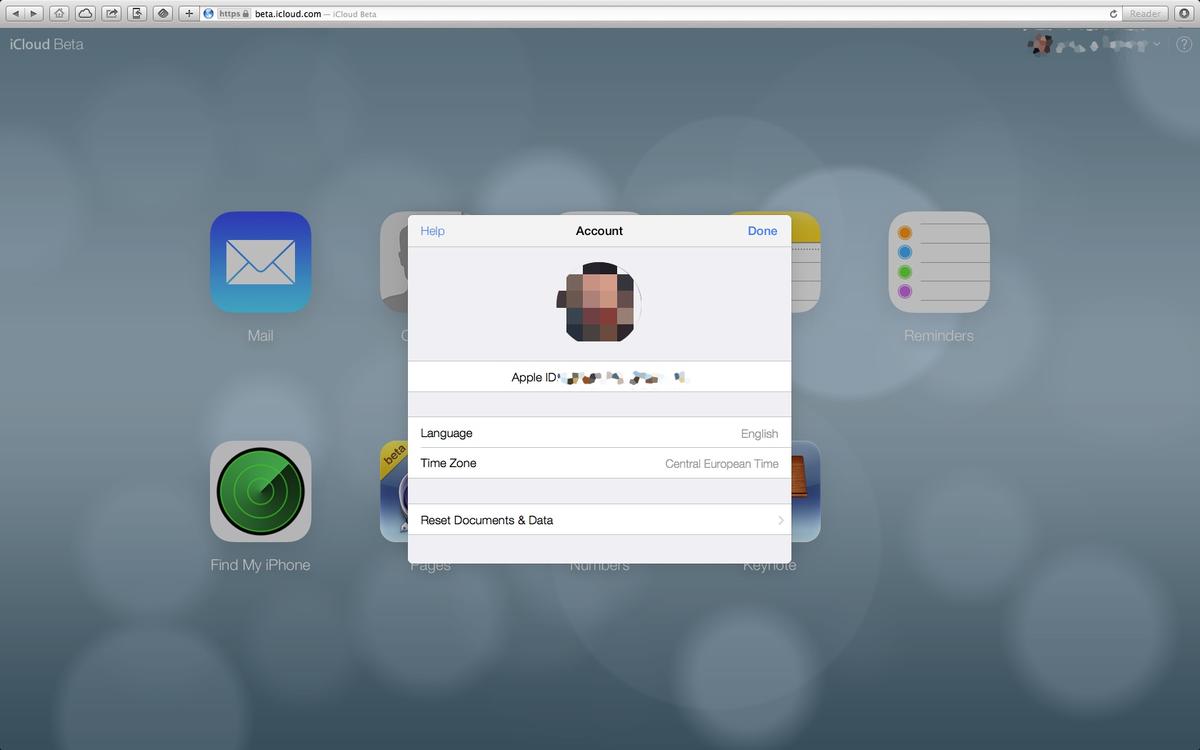
Task: Click Done to close Account dialog
Action: (762, 231)
